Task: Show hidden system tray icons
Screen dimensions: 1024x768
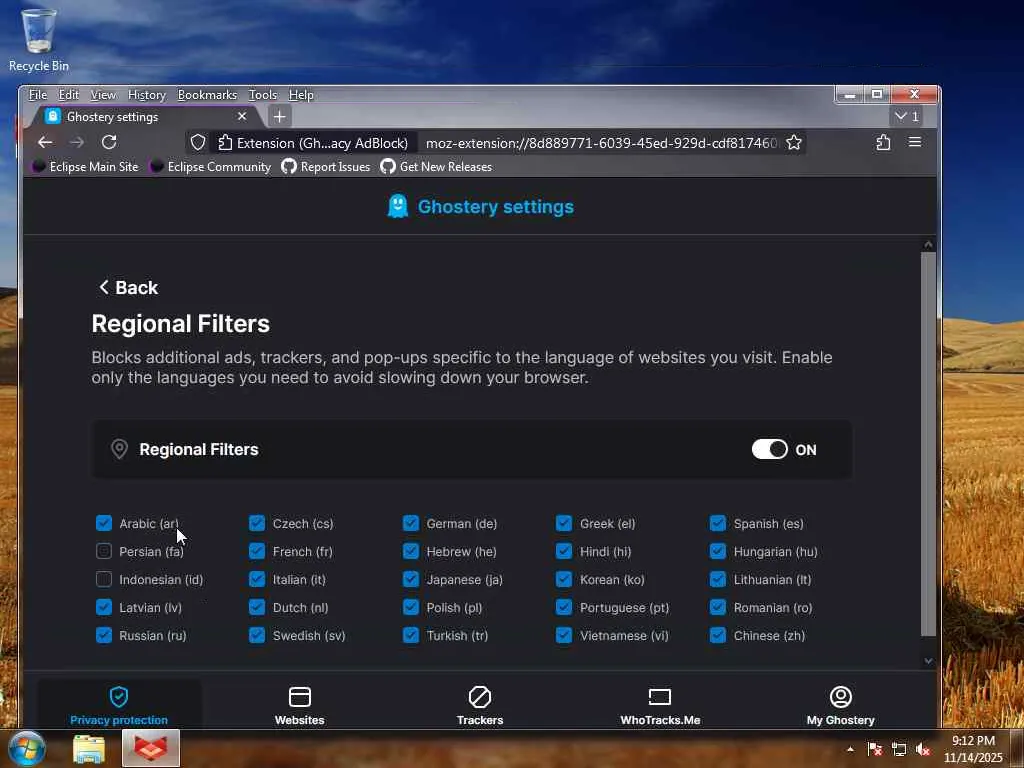Action: pyautogui.click(x=850, y=749)
